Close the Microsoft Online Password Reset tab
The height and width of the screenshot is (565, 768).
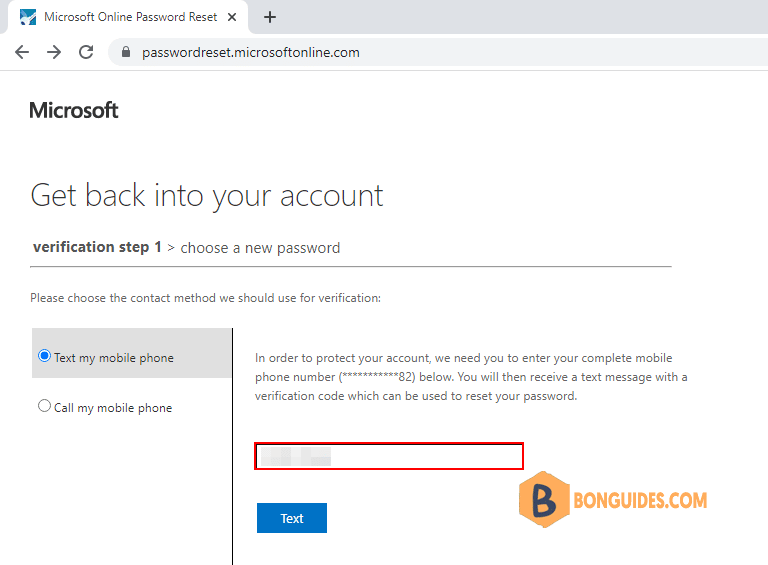pyautogui.click(x=232, y=17)
